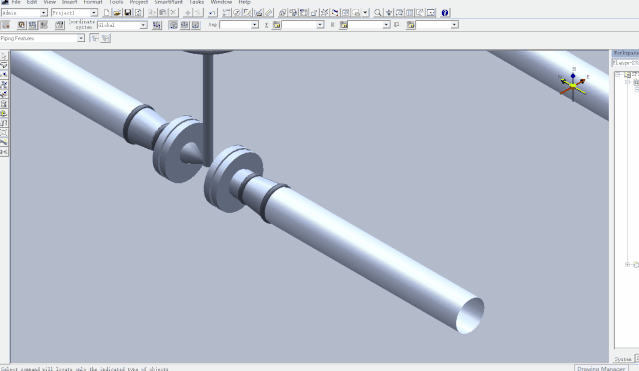The width and height of the screenshot is (639, 371).
Task: Click the yellow-highlighted vertical toolbar icon
Action: tap(4, 113)
